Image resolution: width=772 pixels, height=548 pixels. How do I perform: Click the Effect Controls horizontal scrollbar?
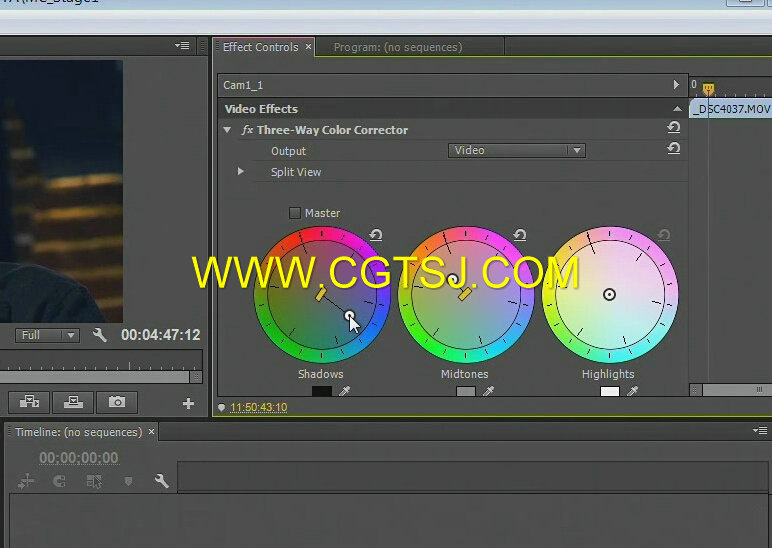pyautogui.click(x=737, y=390)
